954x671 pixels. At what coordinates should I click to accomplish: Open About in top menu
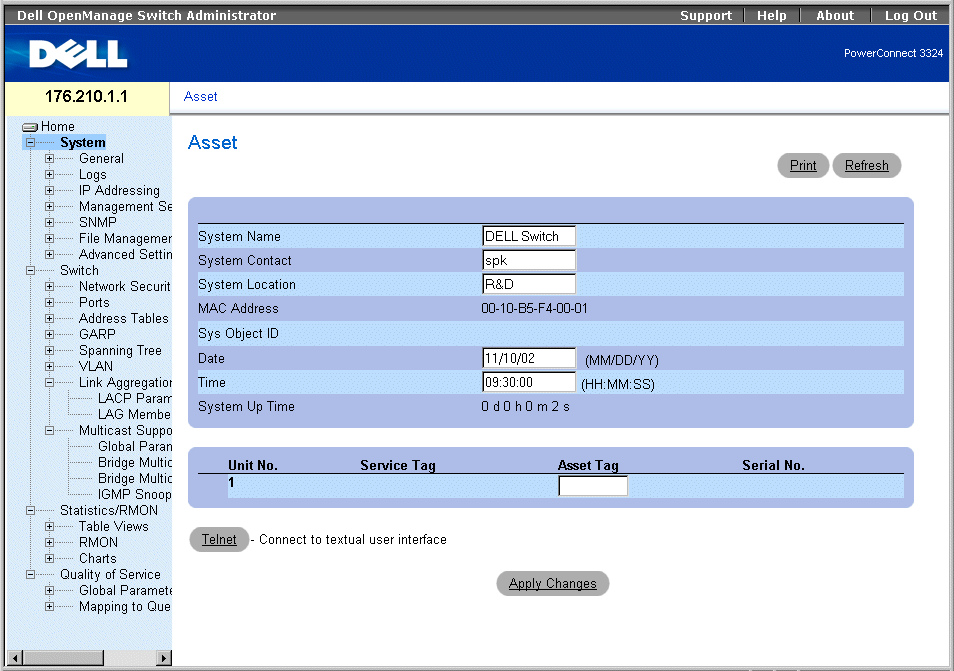[835, 16]
